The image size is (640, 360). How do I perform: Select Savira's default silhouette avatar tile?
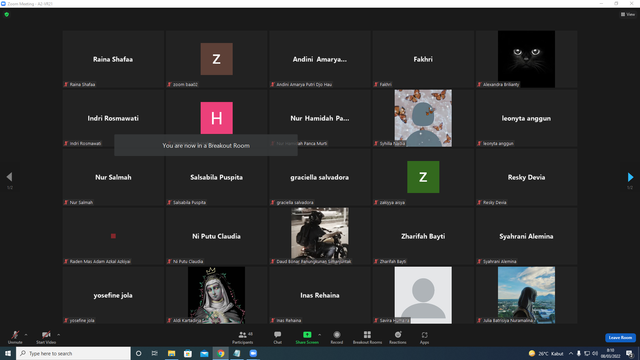pos(423,295)
